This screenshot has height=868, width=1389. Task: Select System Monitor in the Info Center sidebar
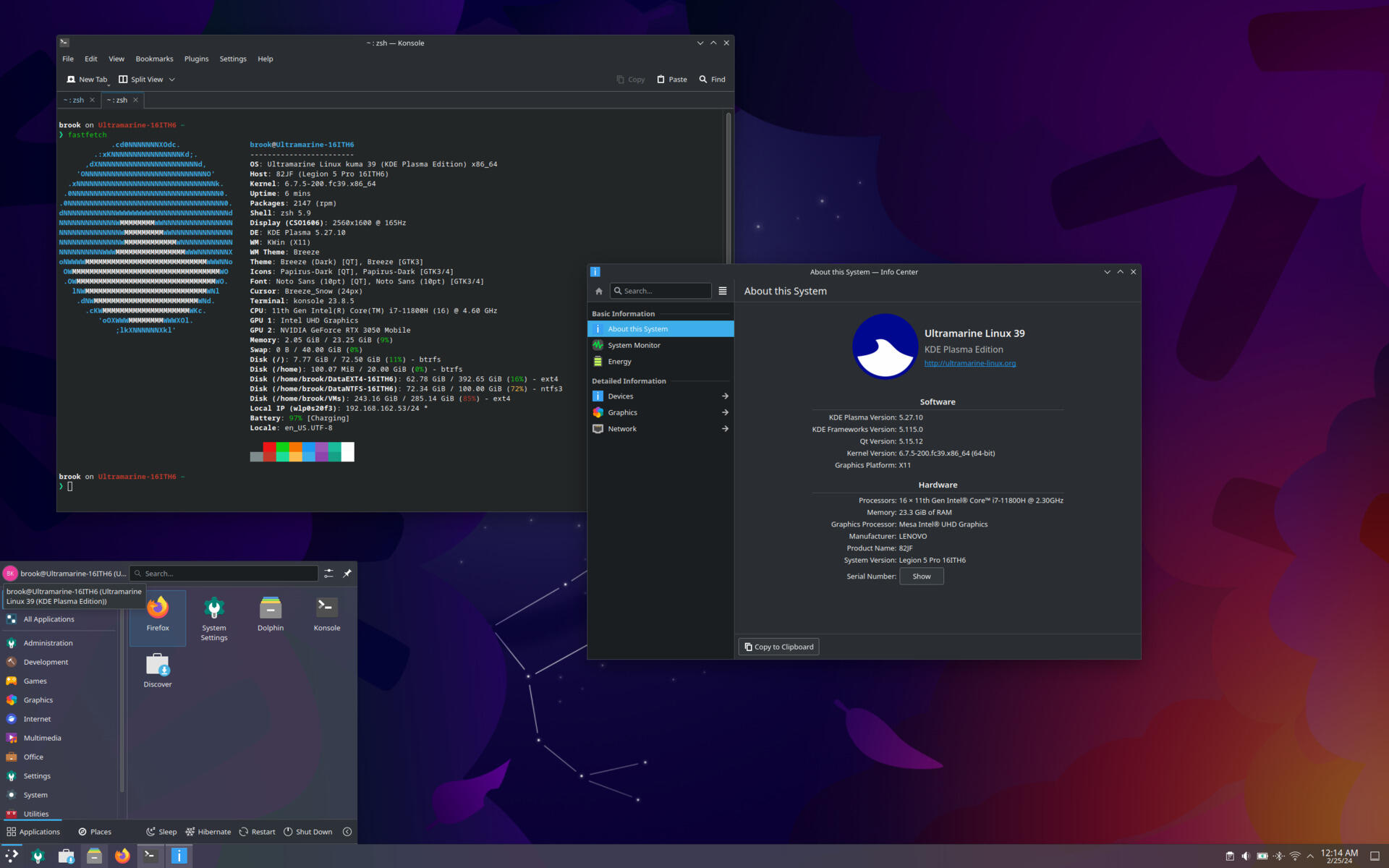[660, 346]
